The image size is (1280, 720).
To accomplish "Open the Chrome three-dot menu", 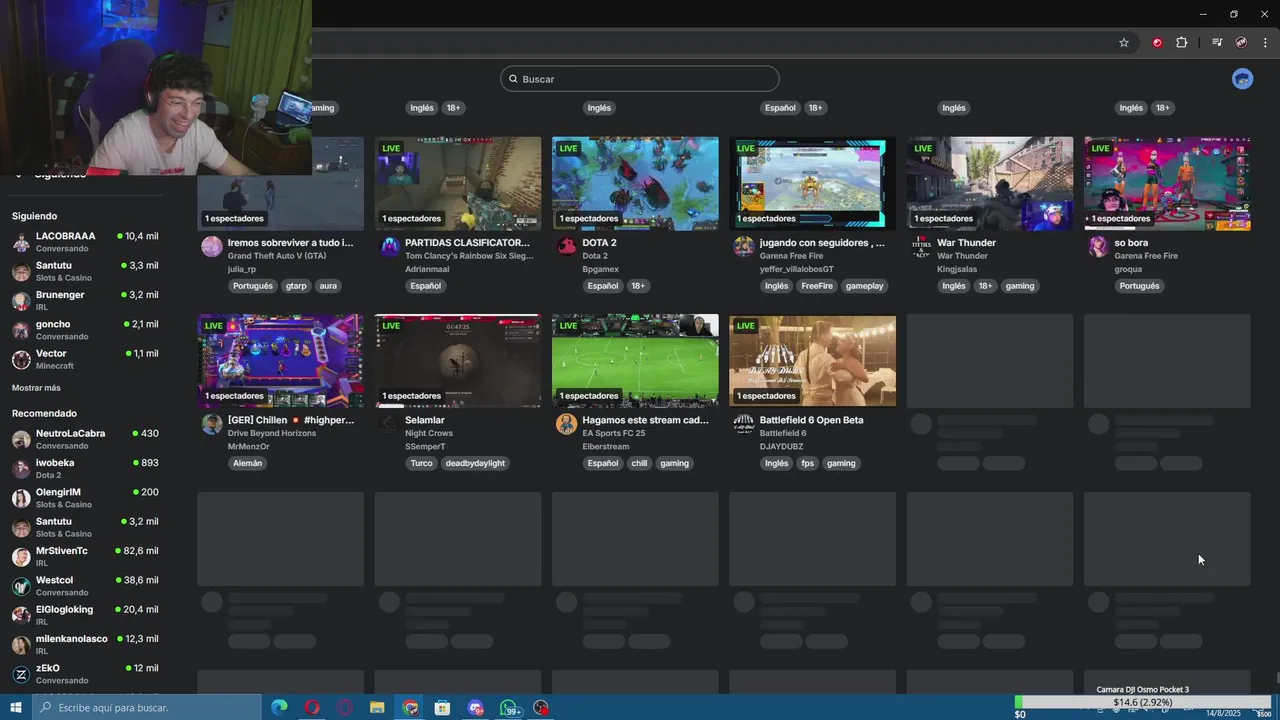I will (1266, 43).
